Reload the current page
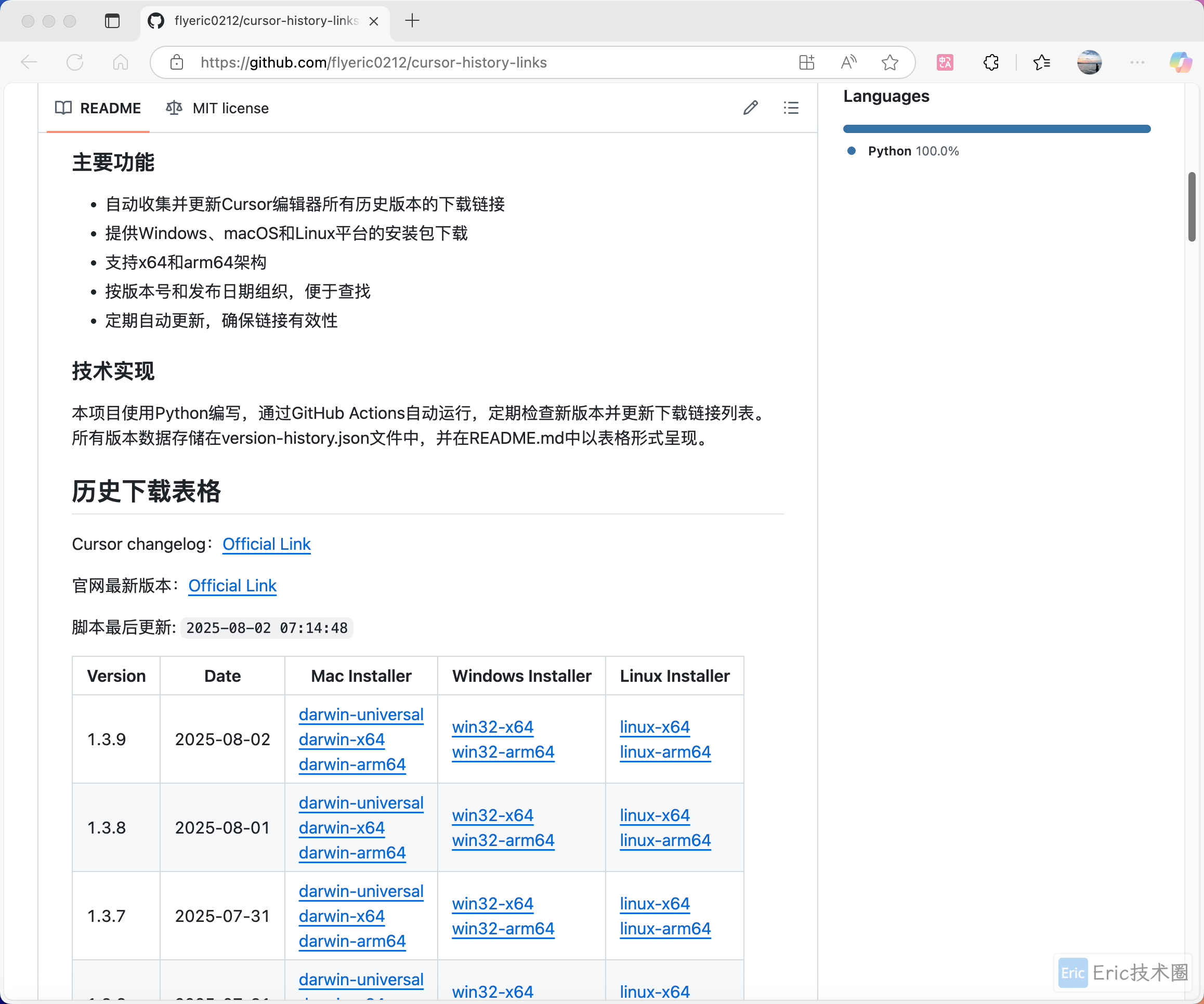 (75, 62)
